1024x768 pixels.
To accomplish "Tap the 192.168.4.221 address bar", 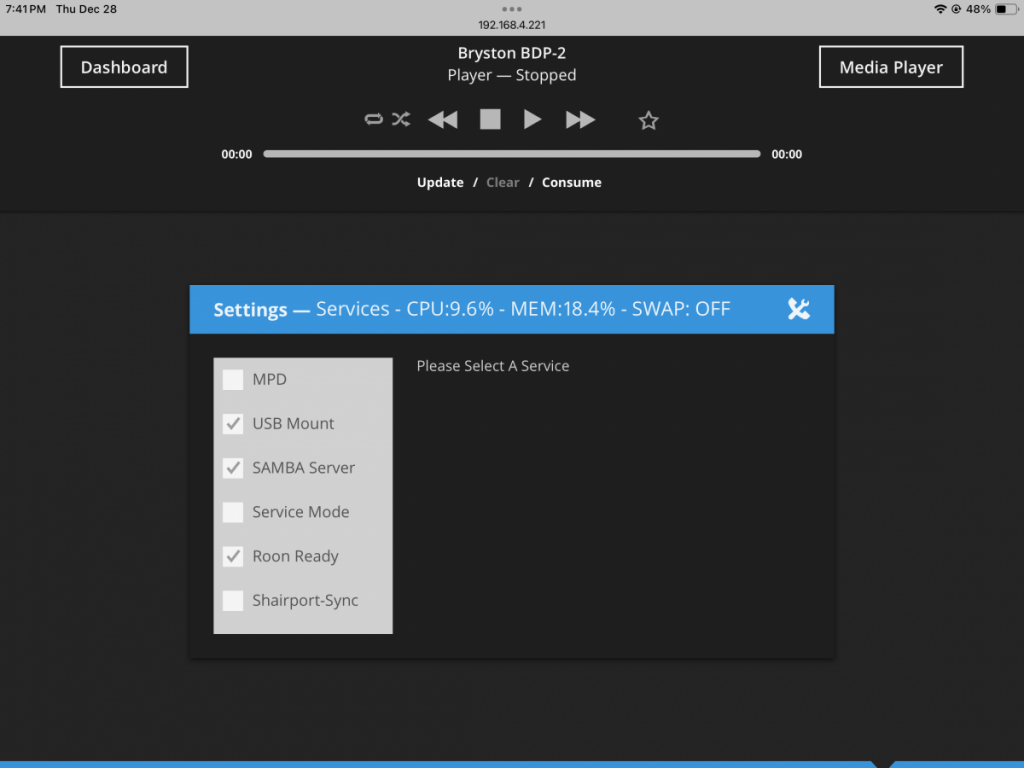I will pyautogui.click(x=512, y=25).
